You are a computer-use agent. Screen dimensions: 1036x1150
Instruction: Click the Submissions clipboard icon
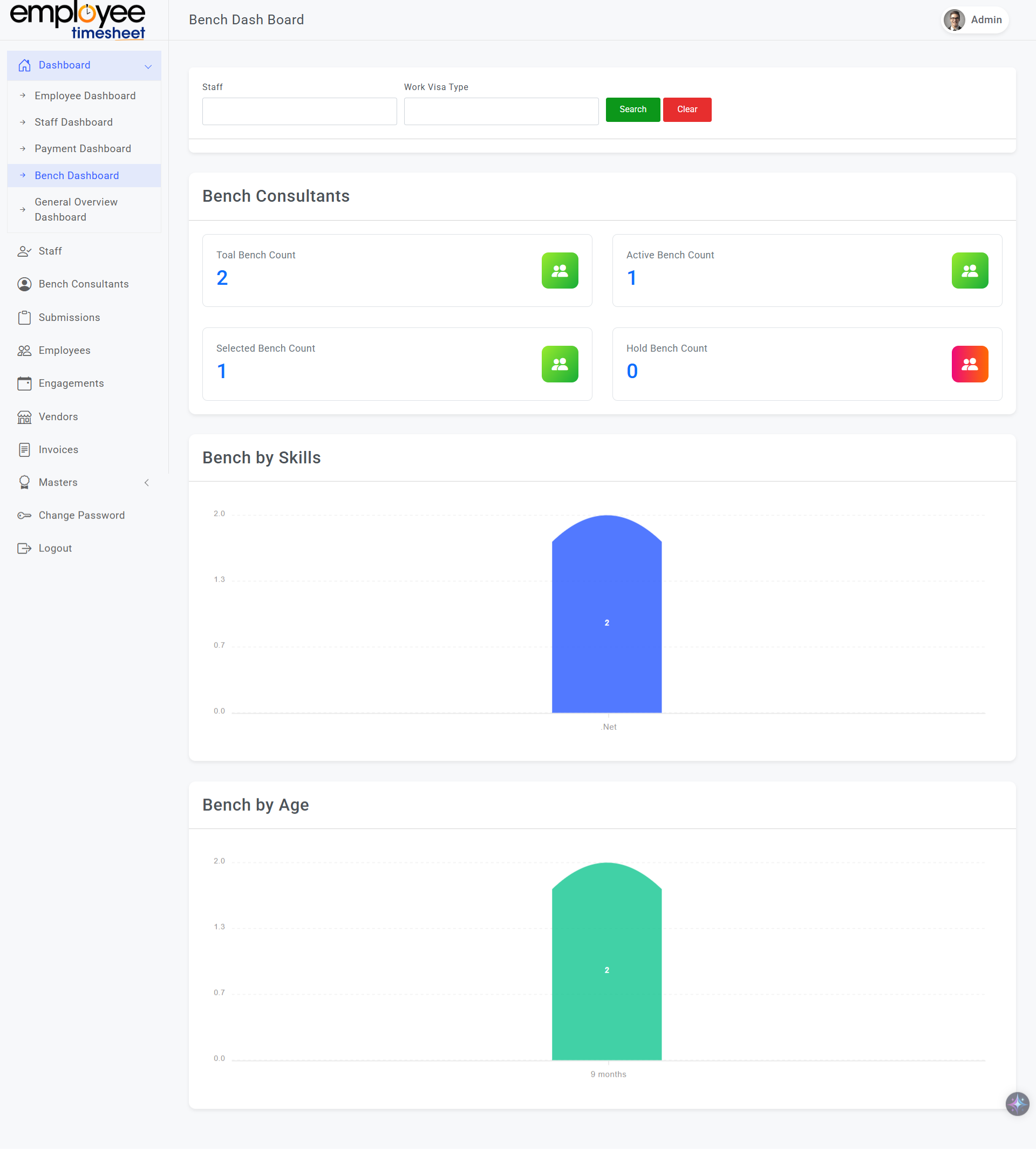pos(24,318)
